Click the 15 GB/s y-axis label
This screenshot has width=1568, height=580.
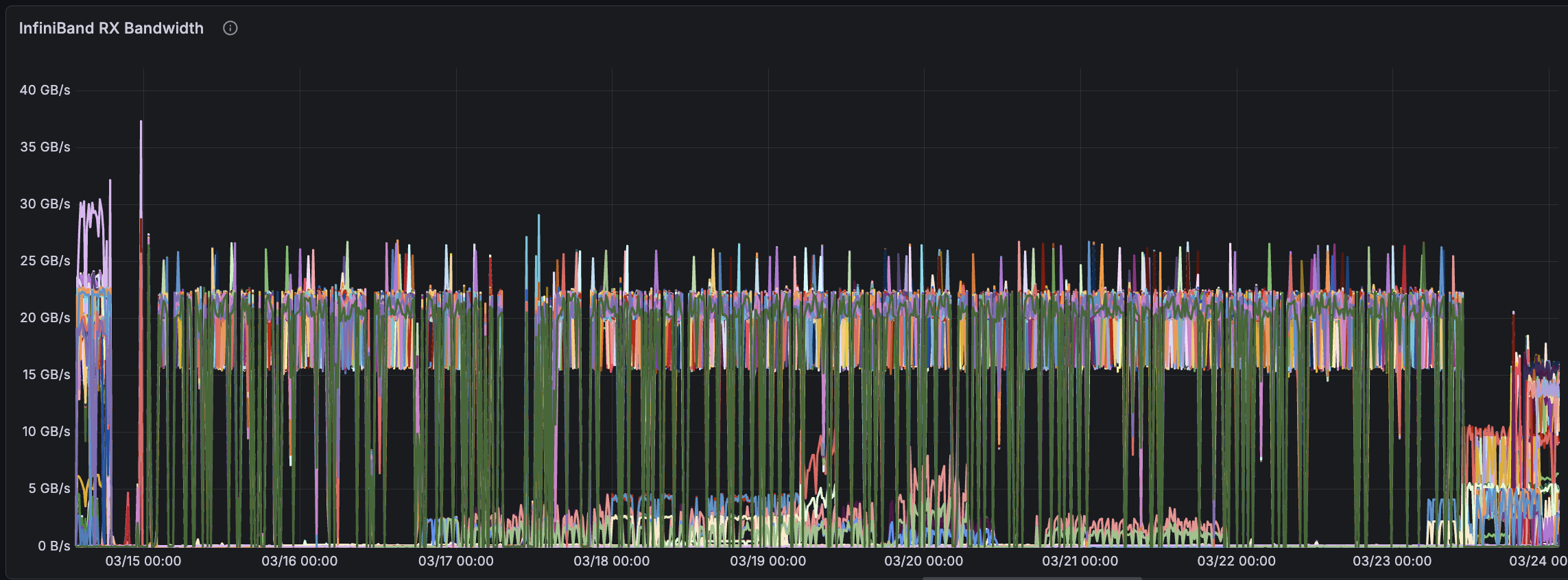pos(46,374)
